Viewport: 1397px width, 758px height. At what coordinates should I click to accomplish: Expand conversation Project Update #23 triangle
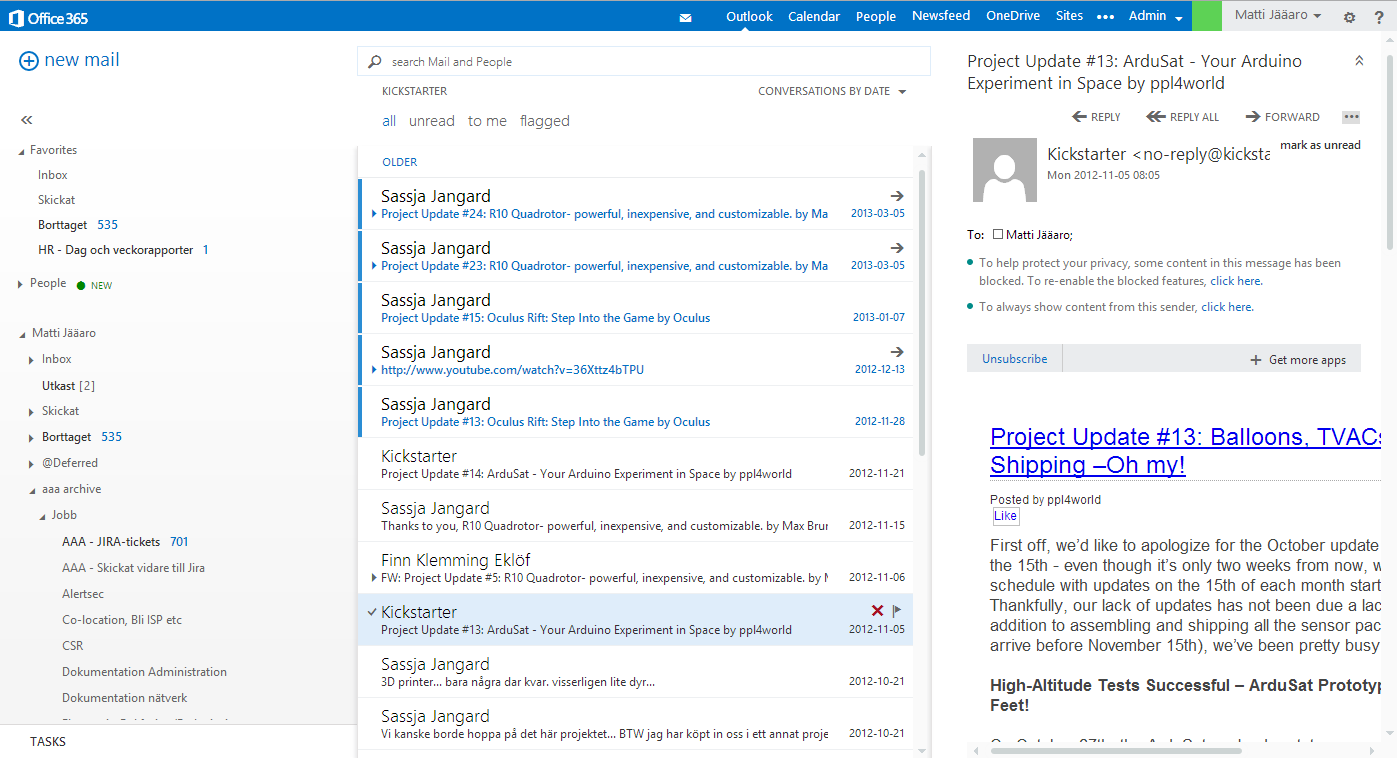pyautogui.click(x=374, y=266)
